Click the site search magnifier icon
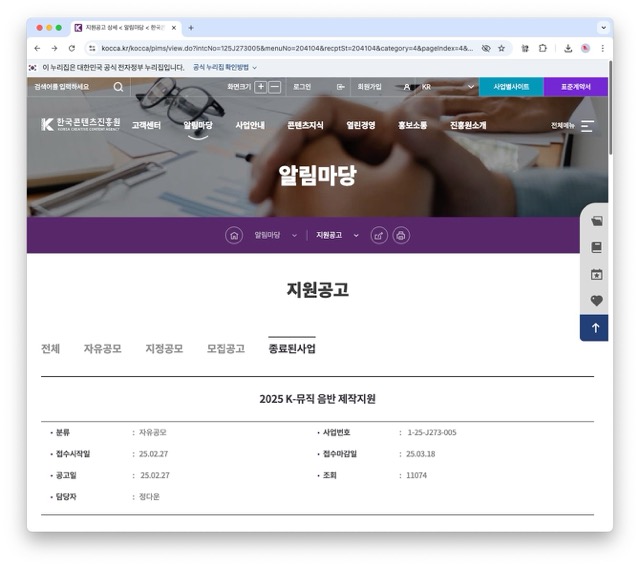 (118, 87)
